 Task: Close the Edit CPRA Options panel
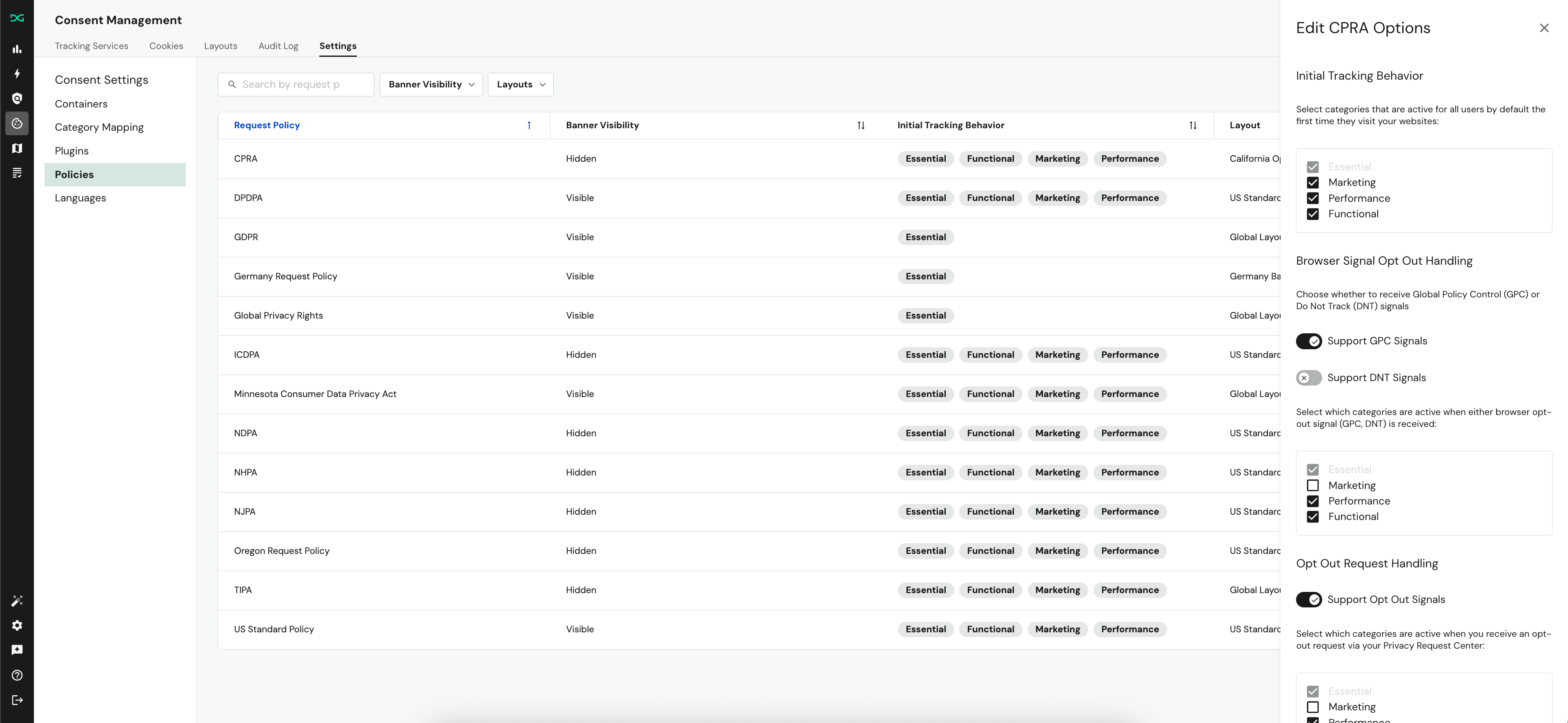pos(1543,28)
